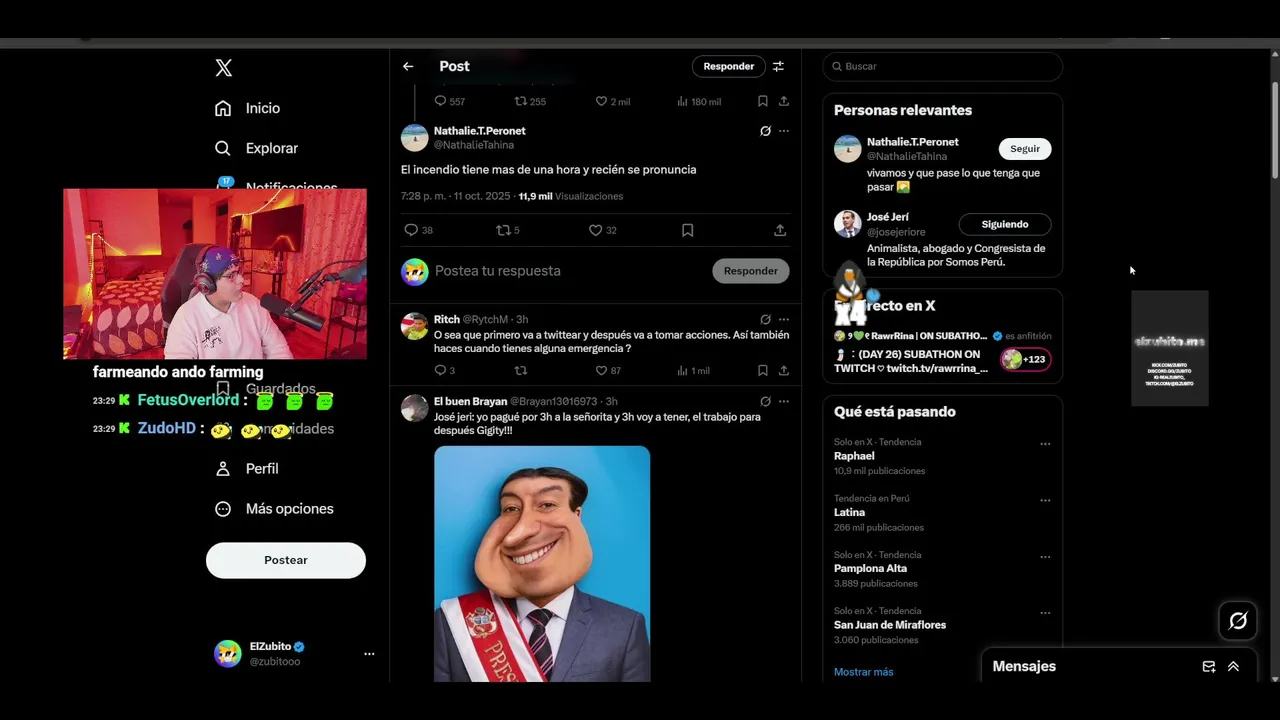Viewport: 1280px width, 720px height.
Task: View Ritch reply 1 mil views
Action: click(x=693, y=371)
